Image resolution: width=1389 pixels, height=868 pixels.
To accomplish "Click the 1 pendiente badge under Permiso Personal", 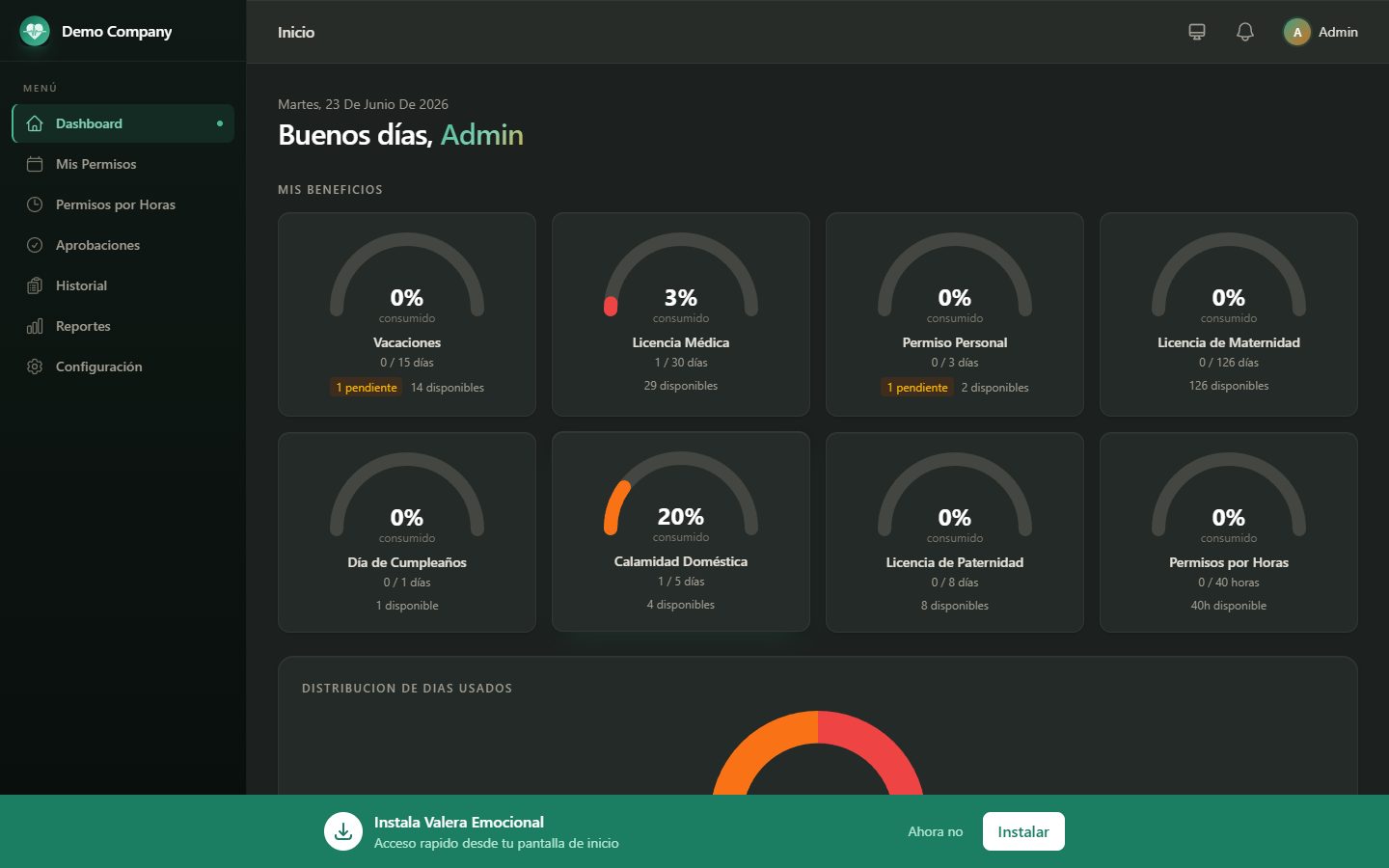I will pyautogui.click(x=917, y=388).
